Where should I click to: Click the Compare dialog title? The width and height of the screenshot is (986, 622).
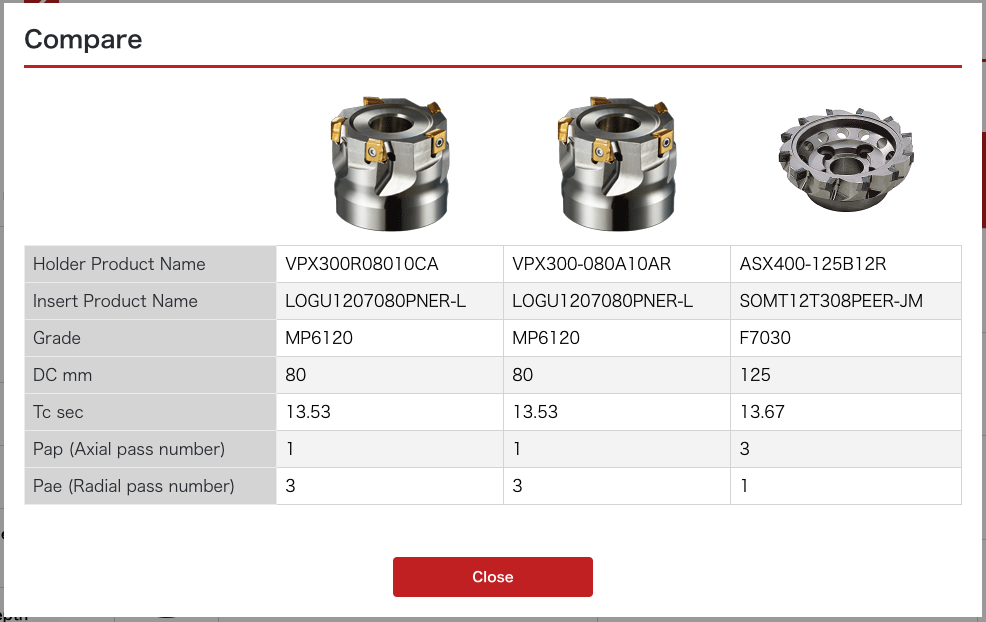point(83,39)
